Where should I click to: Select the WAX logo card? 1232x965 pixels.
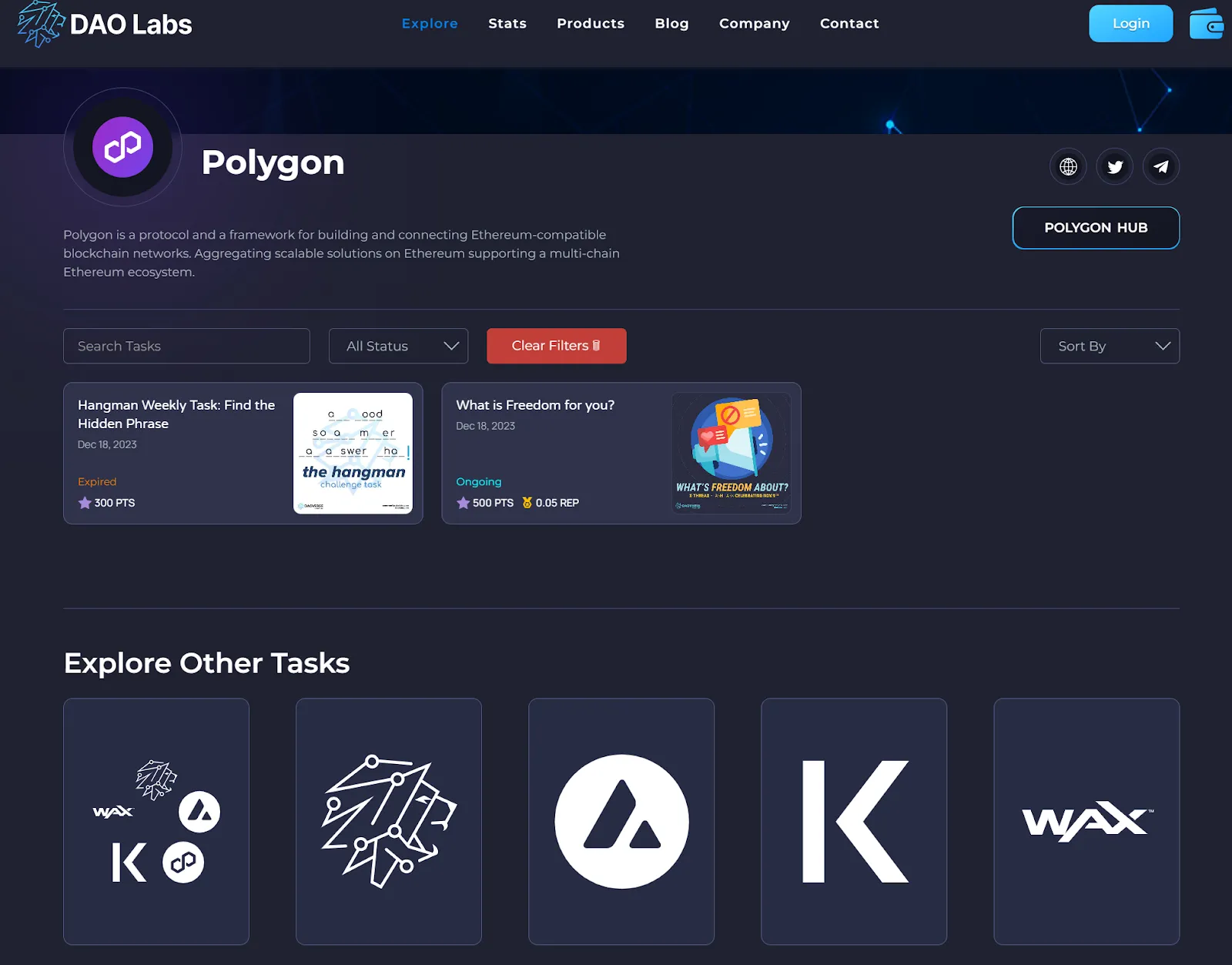tap(1086, 822)
